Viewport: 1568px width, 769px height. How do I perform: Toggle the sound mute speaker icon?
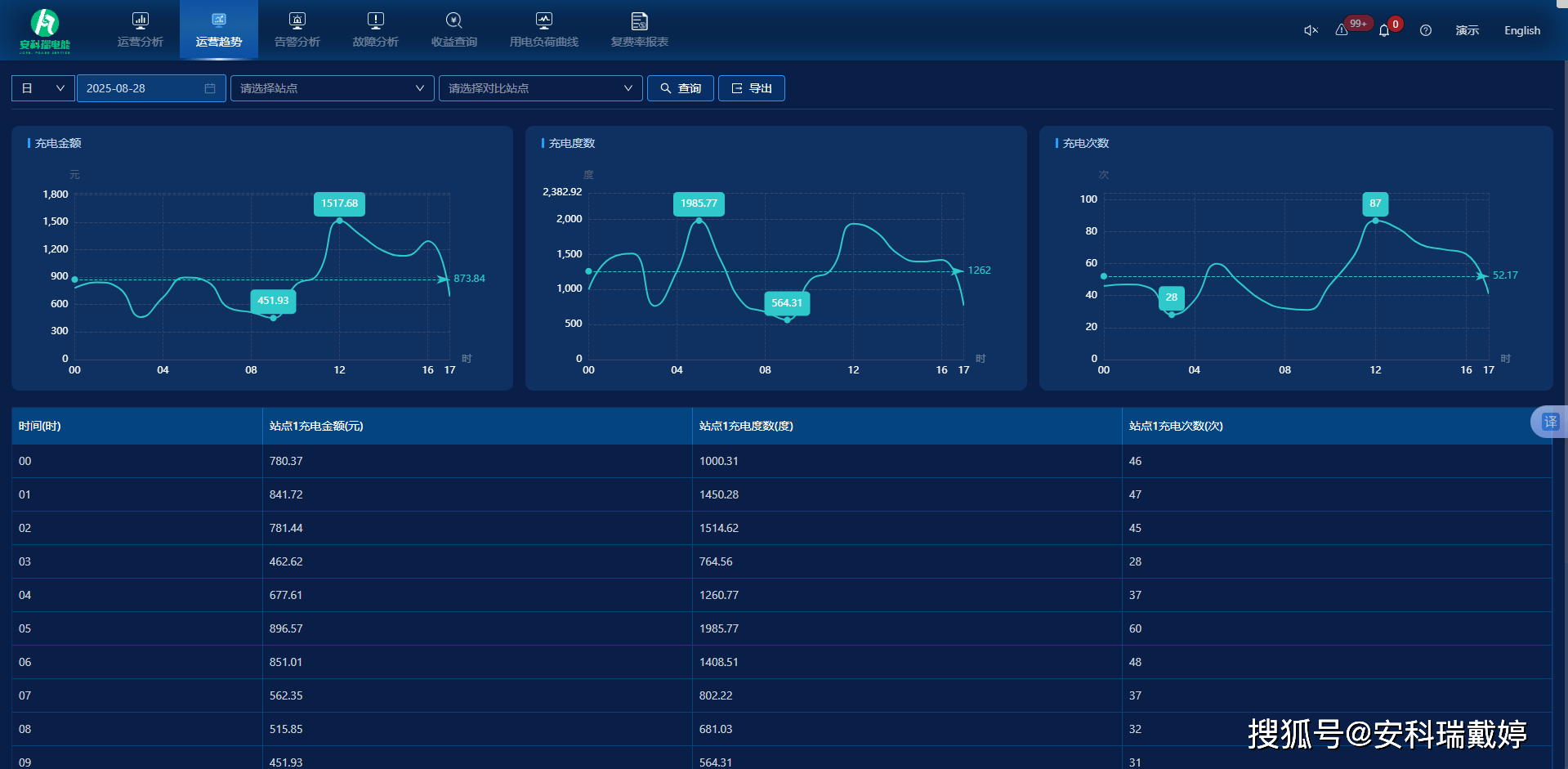pos(1311,30)
